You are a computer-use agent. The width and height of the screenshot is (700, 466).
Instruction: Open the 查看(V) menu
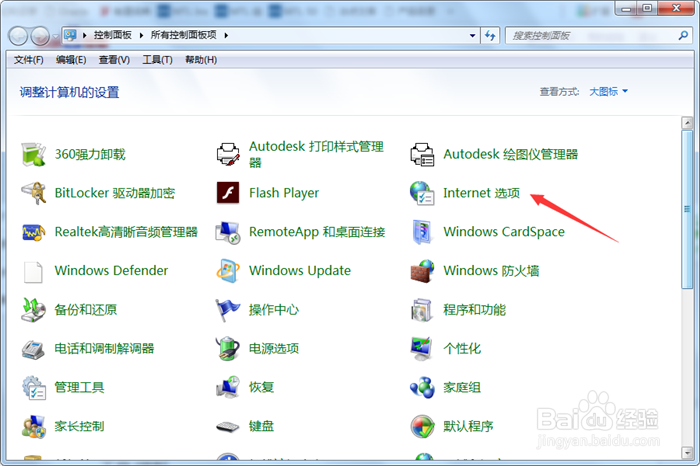click(114, 60)
